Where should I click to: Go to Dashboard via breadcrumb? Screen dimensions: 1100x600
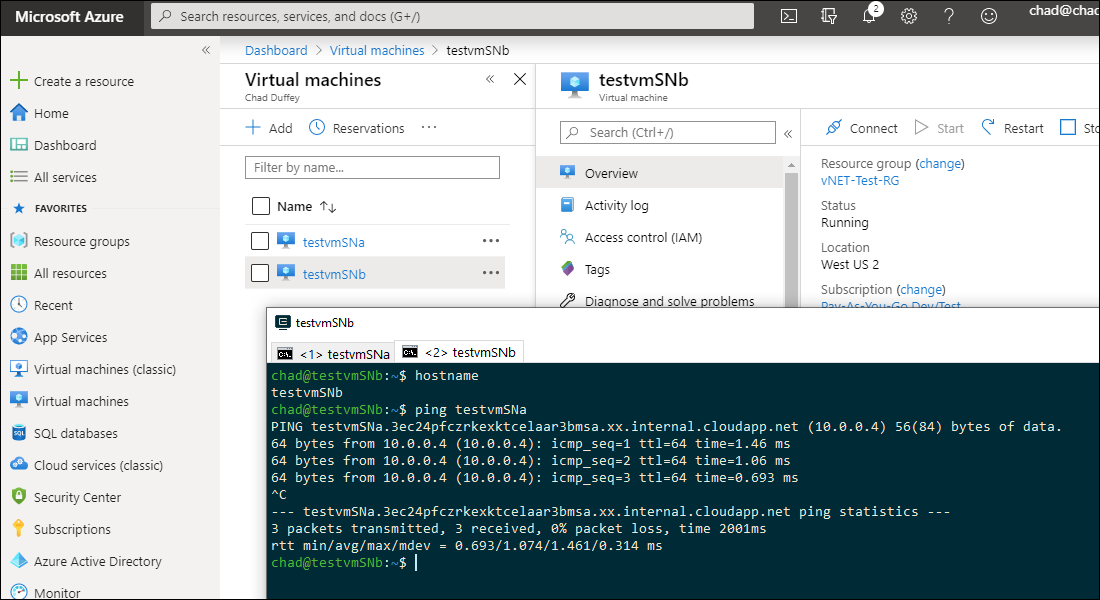tap(276, 51)
